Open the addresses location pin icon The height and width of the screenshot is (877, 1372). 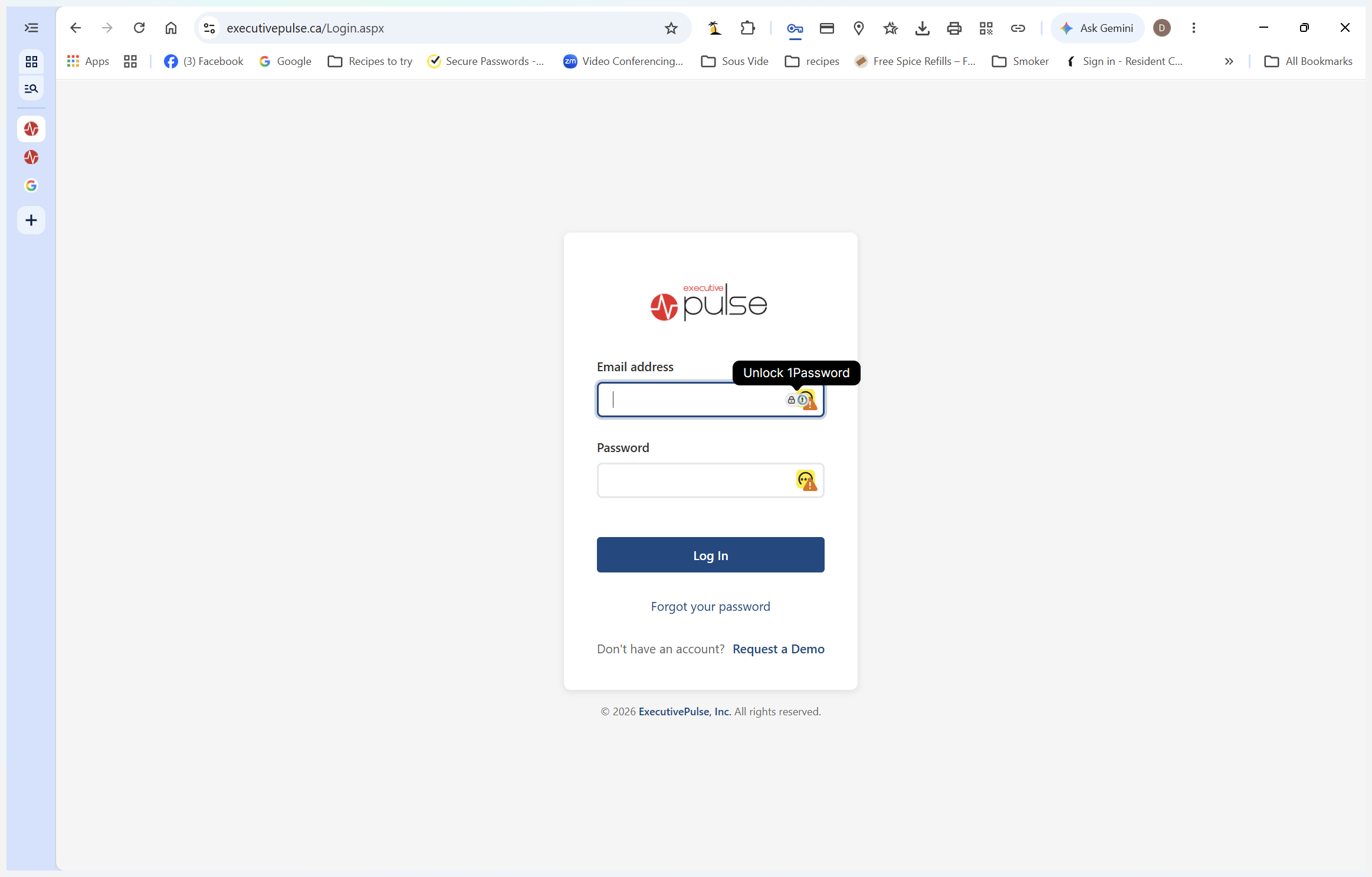click(859, 28)
